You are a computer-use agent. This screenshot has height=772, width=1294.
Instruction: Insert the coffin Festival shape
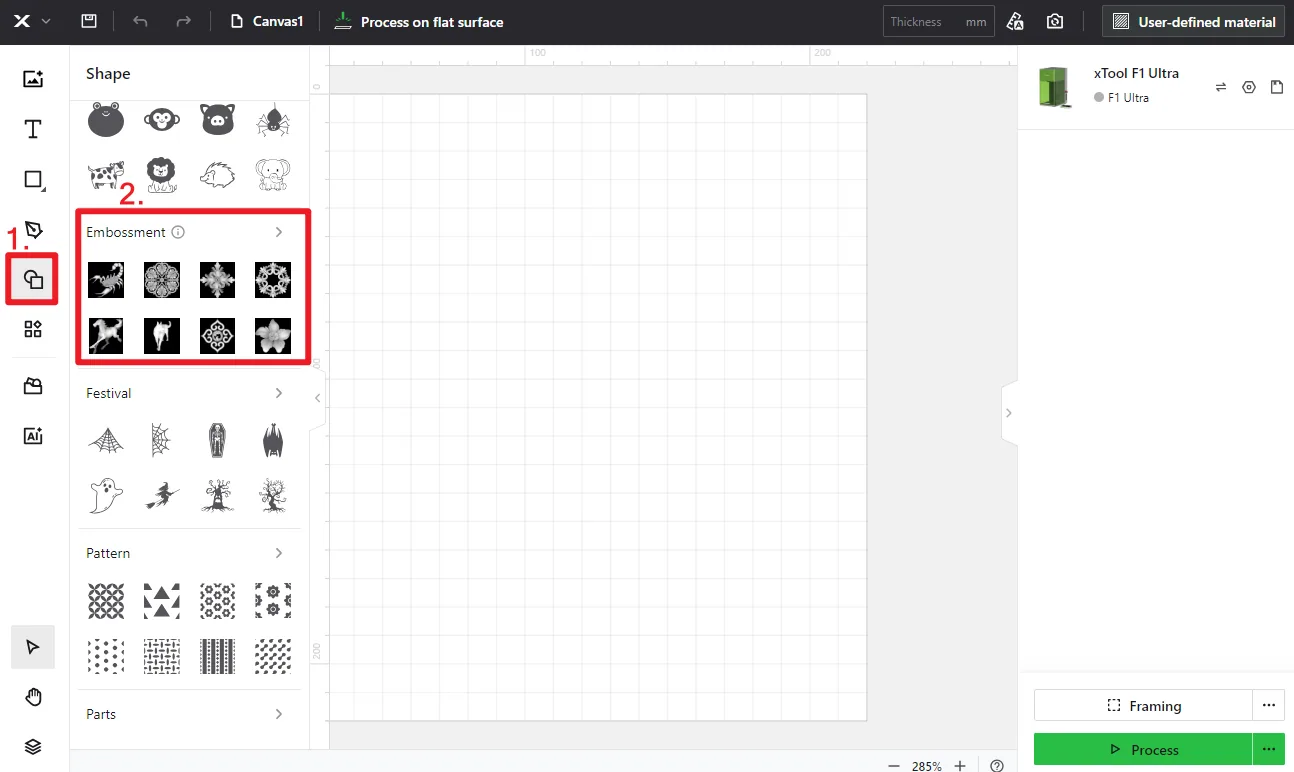tap(217, 440)
